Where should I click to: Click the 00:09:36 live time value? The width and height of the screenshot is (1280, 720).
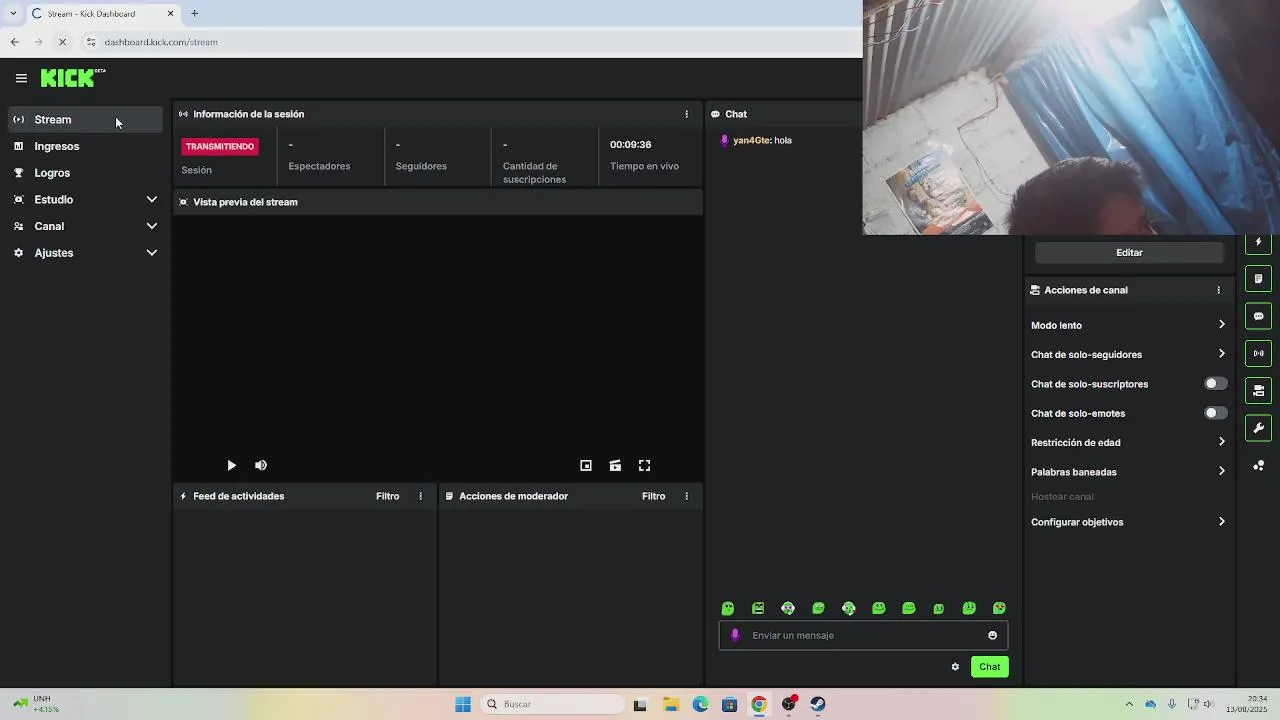coord(631,145)
